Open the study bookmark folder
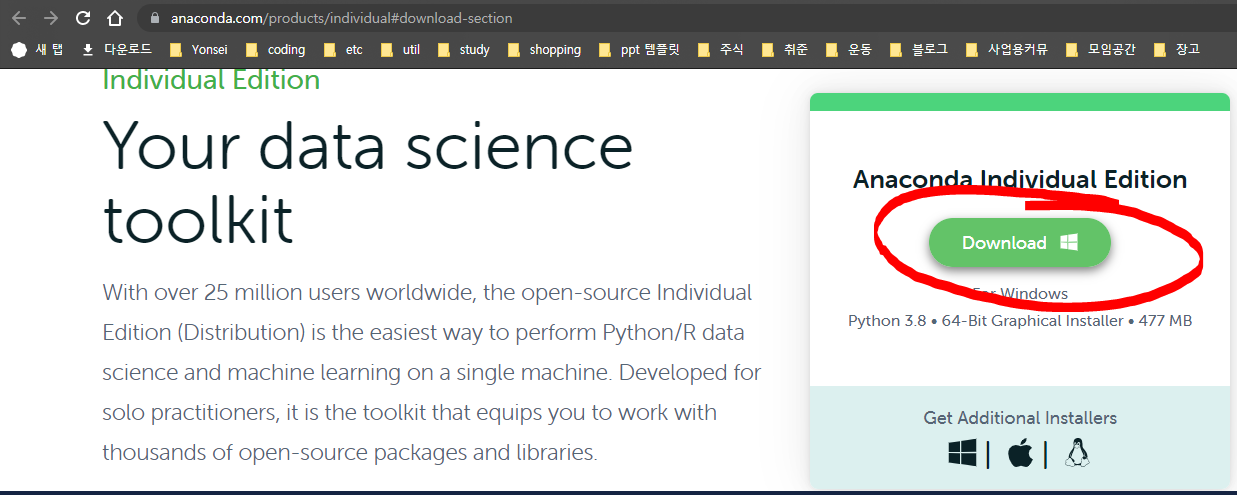Image resolution: width=1237 pixels, height=495 pixels. [463, 49]
